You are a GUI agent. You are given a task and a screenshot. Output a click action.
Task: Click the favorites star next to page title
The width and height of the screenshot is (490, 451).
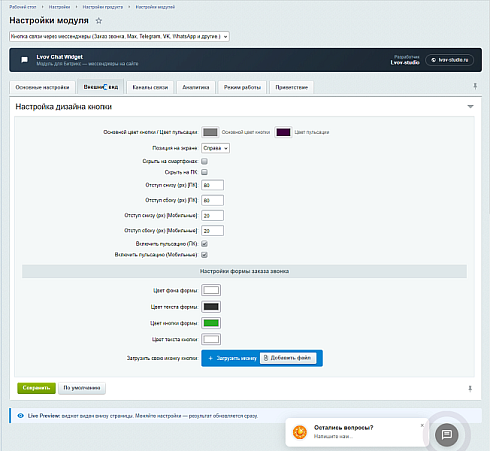99,21
